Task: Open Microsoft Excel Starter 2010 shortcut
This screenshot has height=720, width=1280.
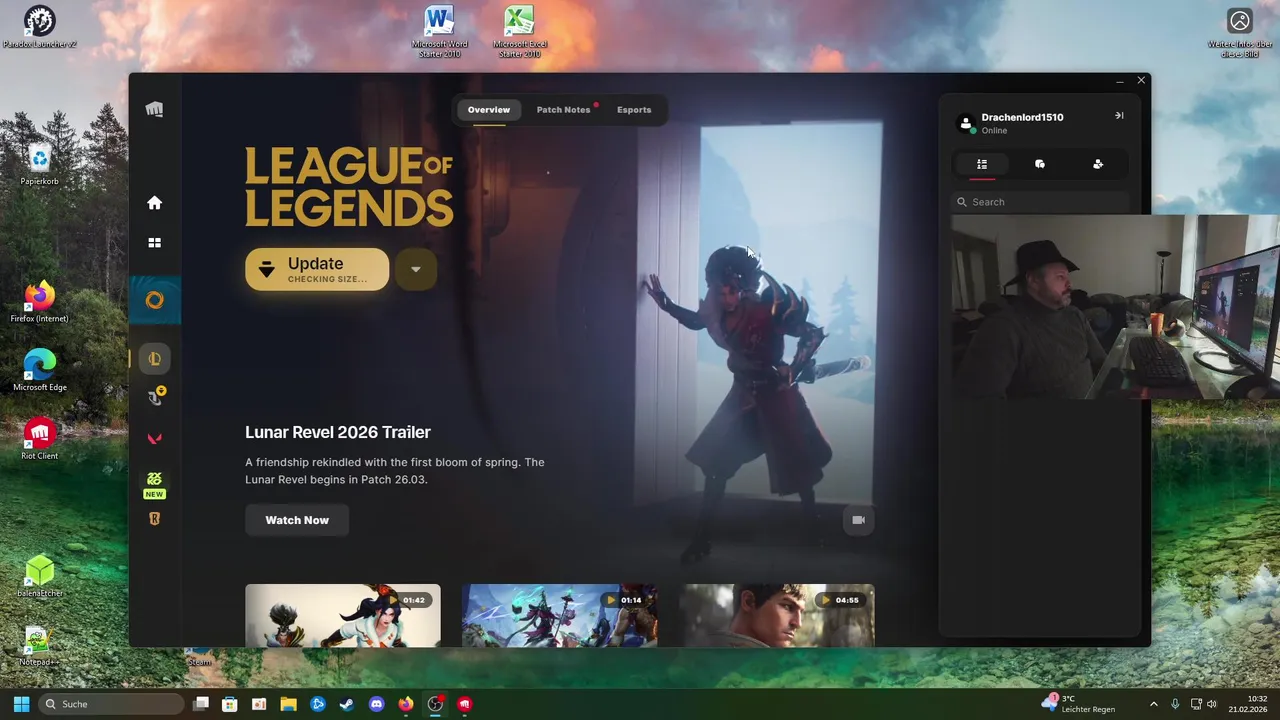Action: tap(519, 31)
